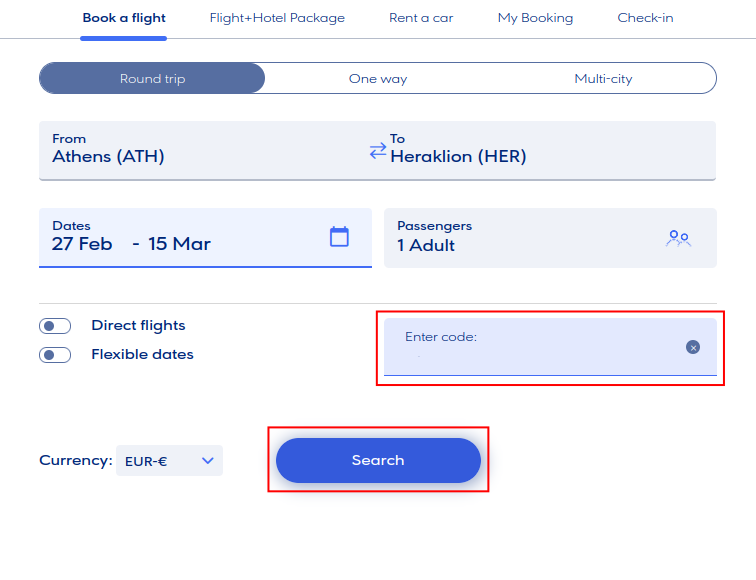Viewport: 756px width, 580px height.
Task: Edit the From Athens (ATH) field
Action: click(x=200, y=150)
